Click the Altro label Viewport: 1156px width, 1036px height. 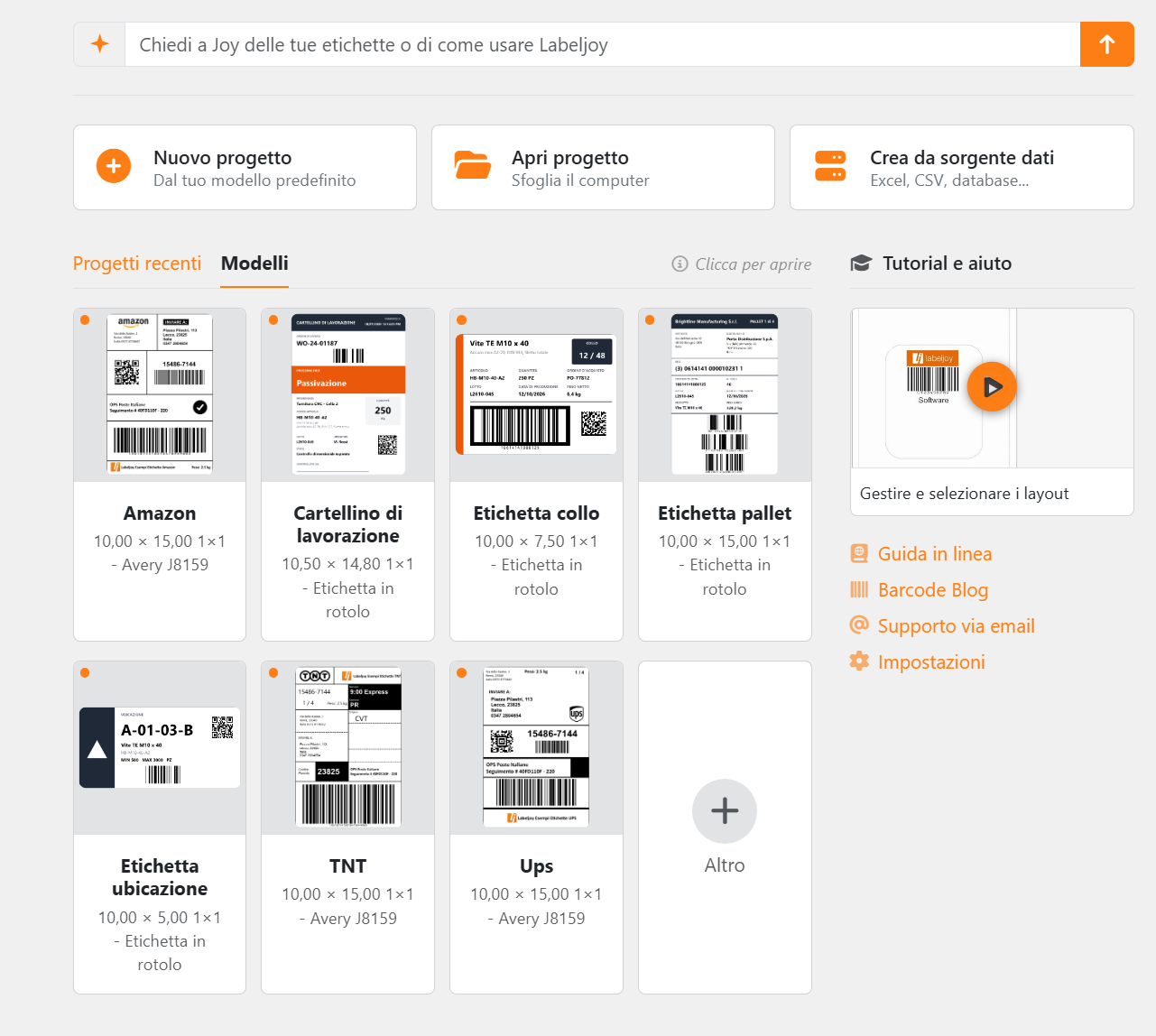point(725,865)
